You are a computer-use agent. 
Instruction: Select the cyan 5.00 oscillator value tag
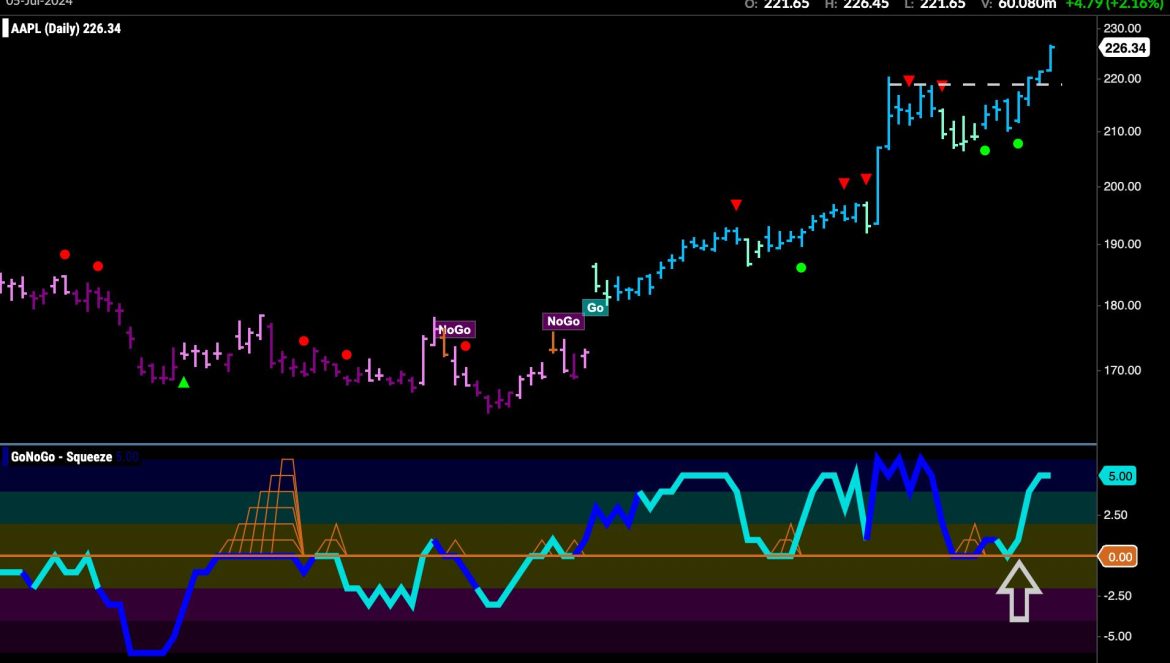click(x=1119, y=476)
